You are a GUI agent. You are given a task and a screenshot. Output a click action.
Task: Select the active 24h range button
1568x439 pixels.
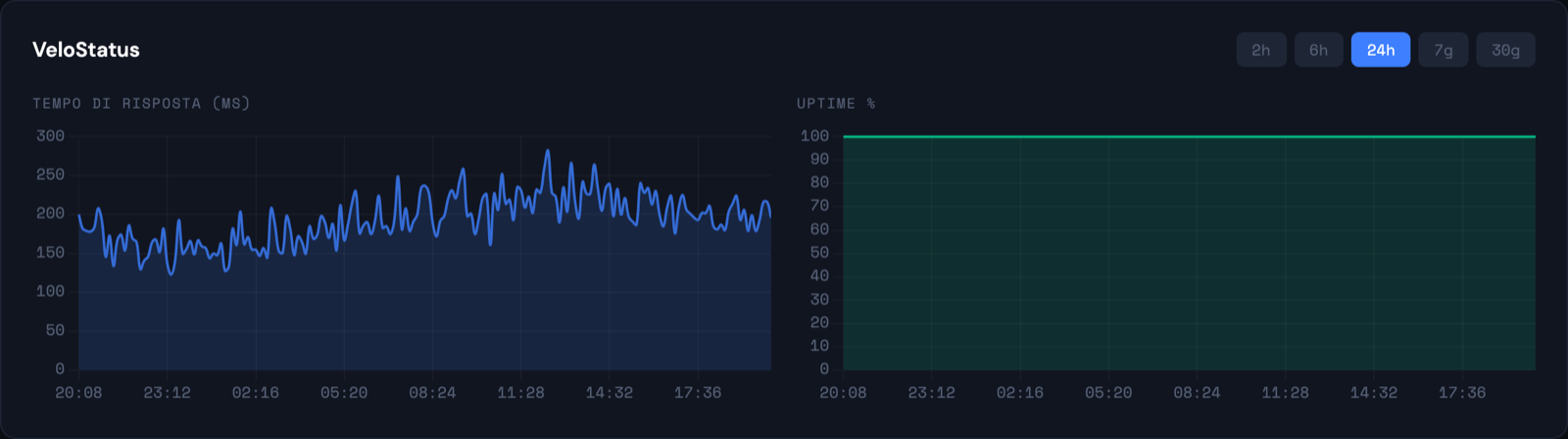(x=1381, y=50)
